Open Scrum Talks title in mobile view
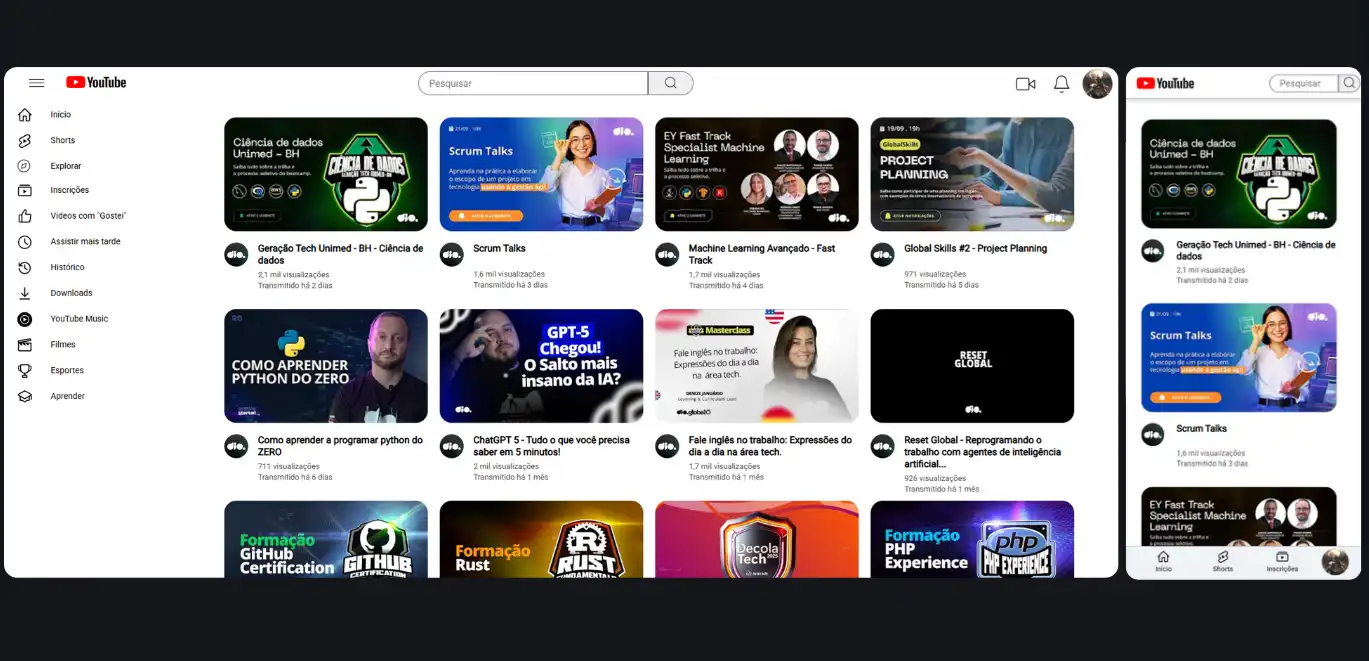Image resolution: width=1369 pixels, height=661 pixels. pos(1202,428)
